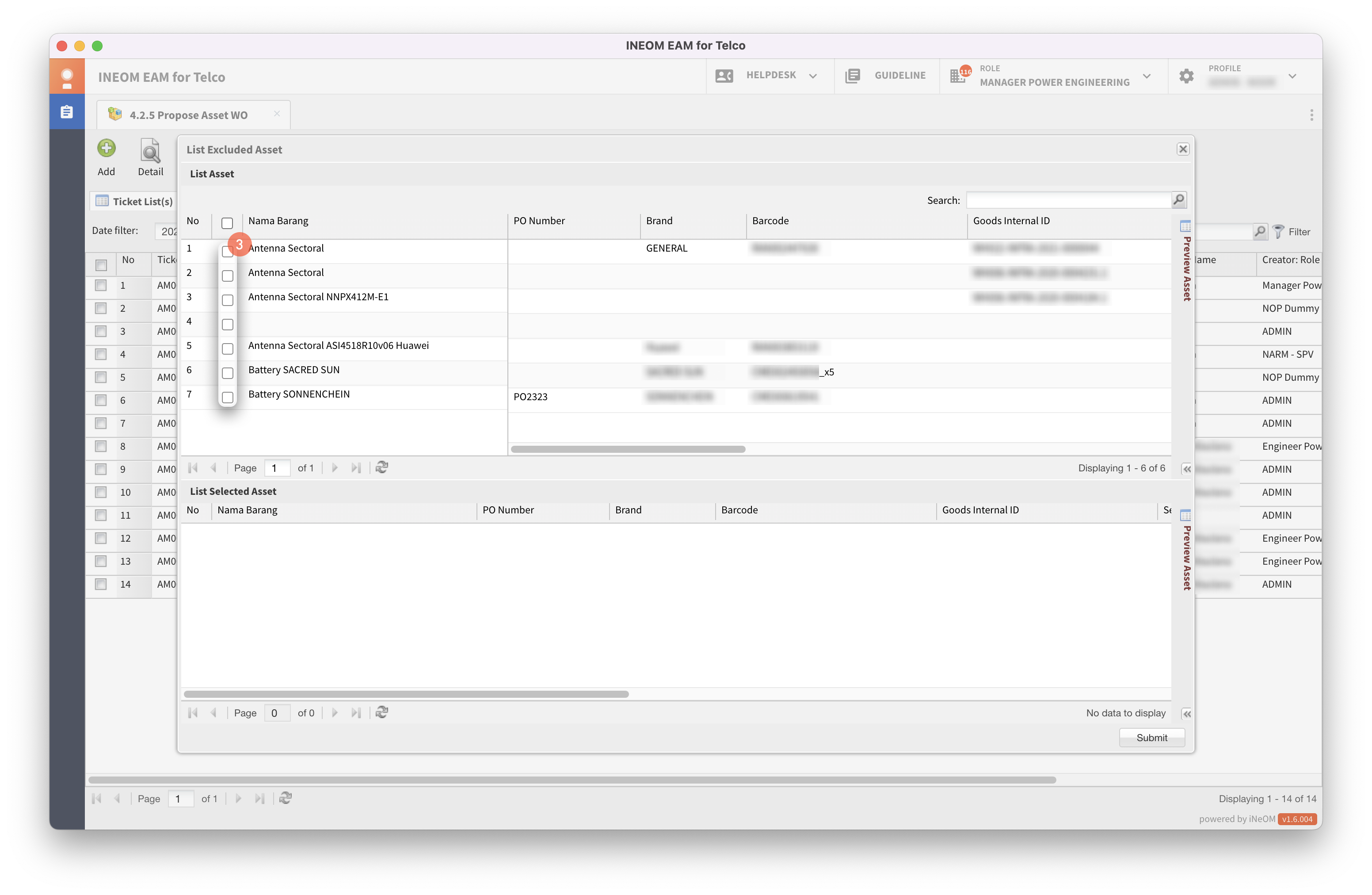Select the GENERAL brand cell
1372x895 pixels.
coord(693,248)
